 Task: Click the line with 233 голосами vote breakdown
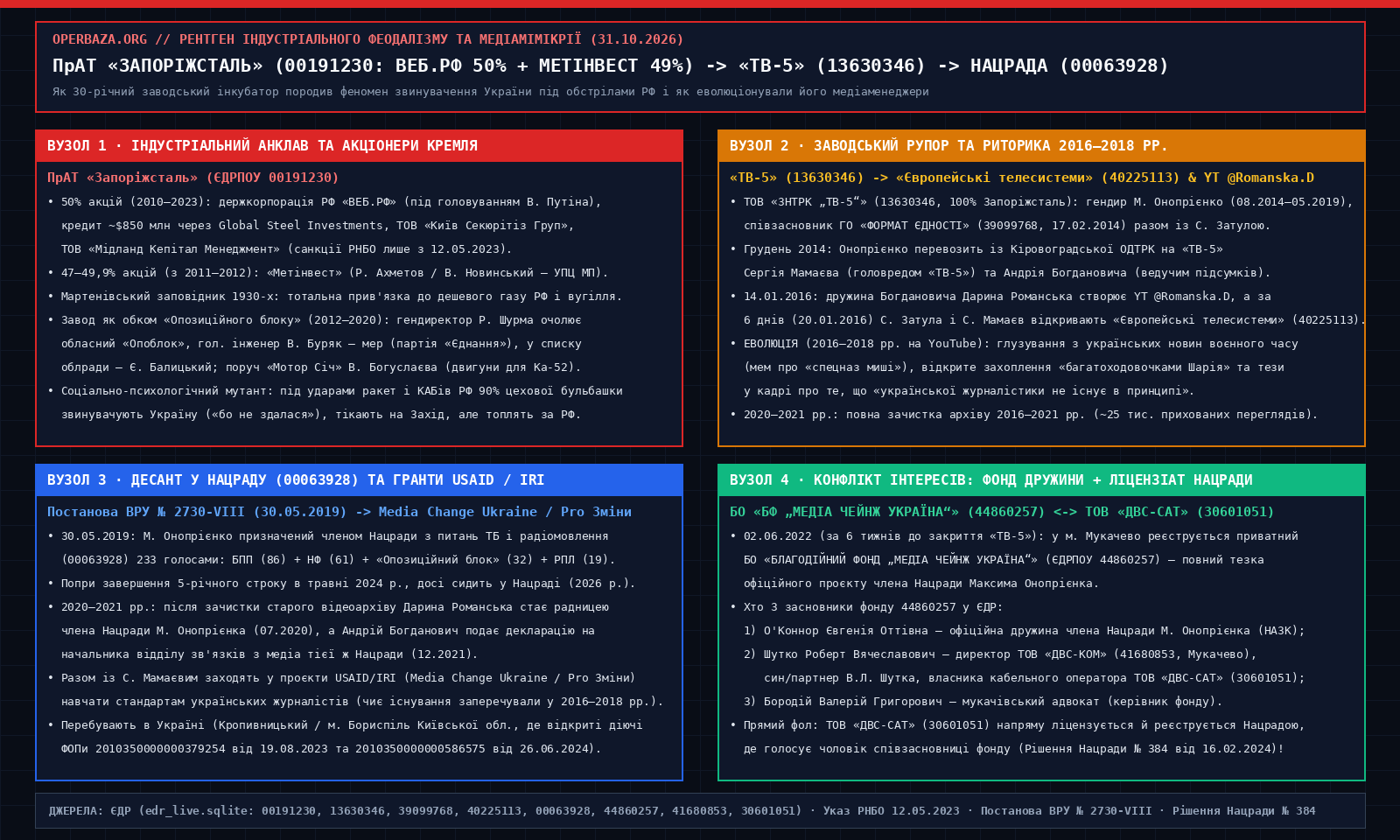point(338,560)
